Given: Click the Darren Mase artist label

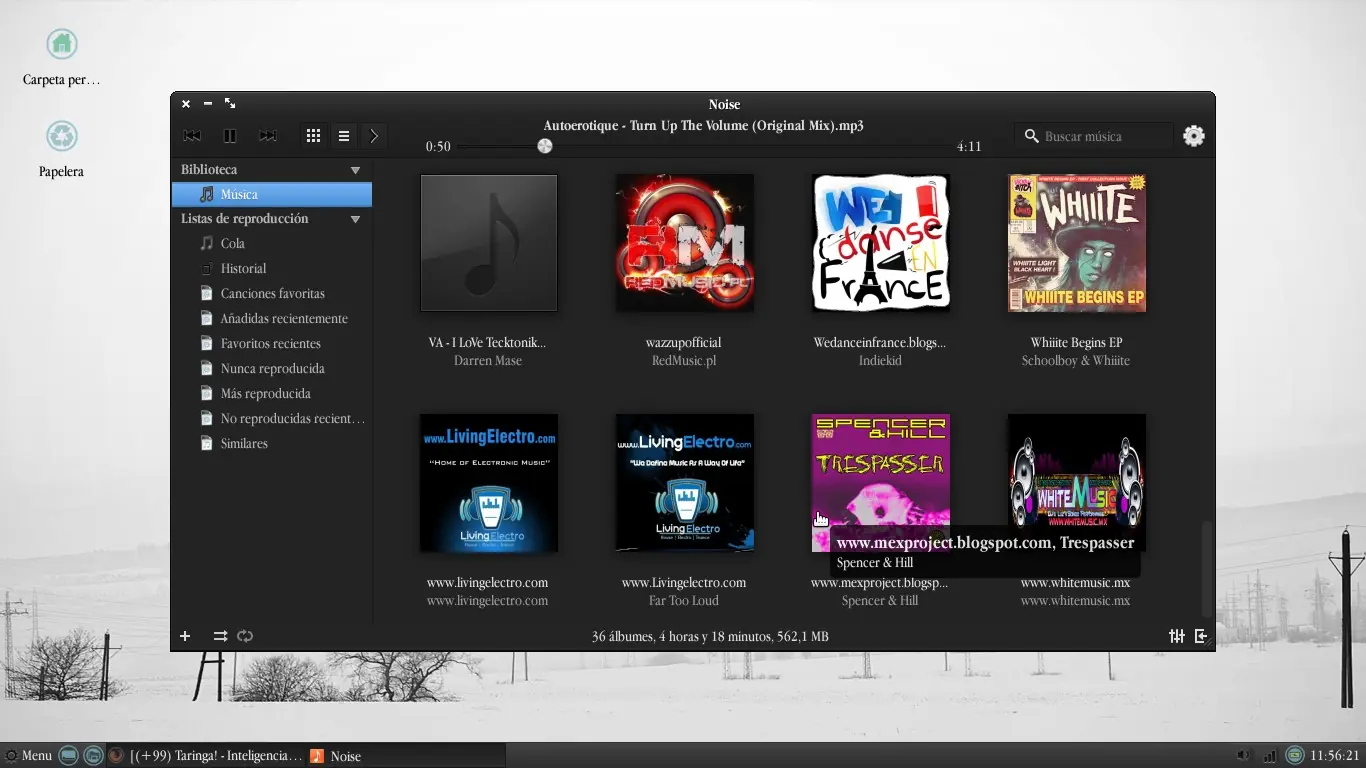Looking at the screenshot, I should (x=488, y=361).
